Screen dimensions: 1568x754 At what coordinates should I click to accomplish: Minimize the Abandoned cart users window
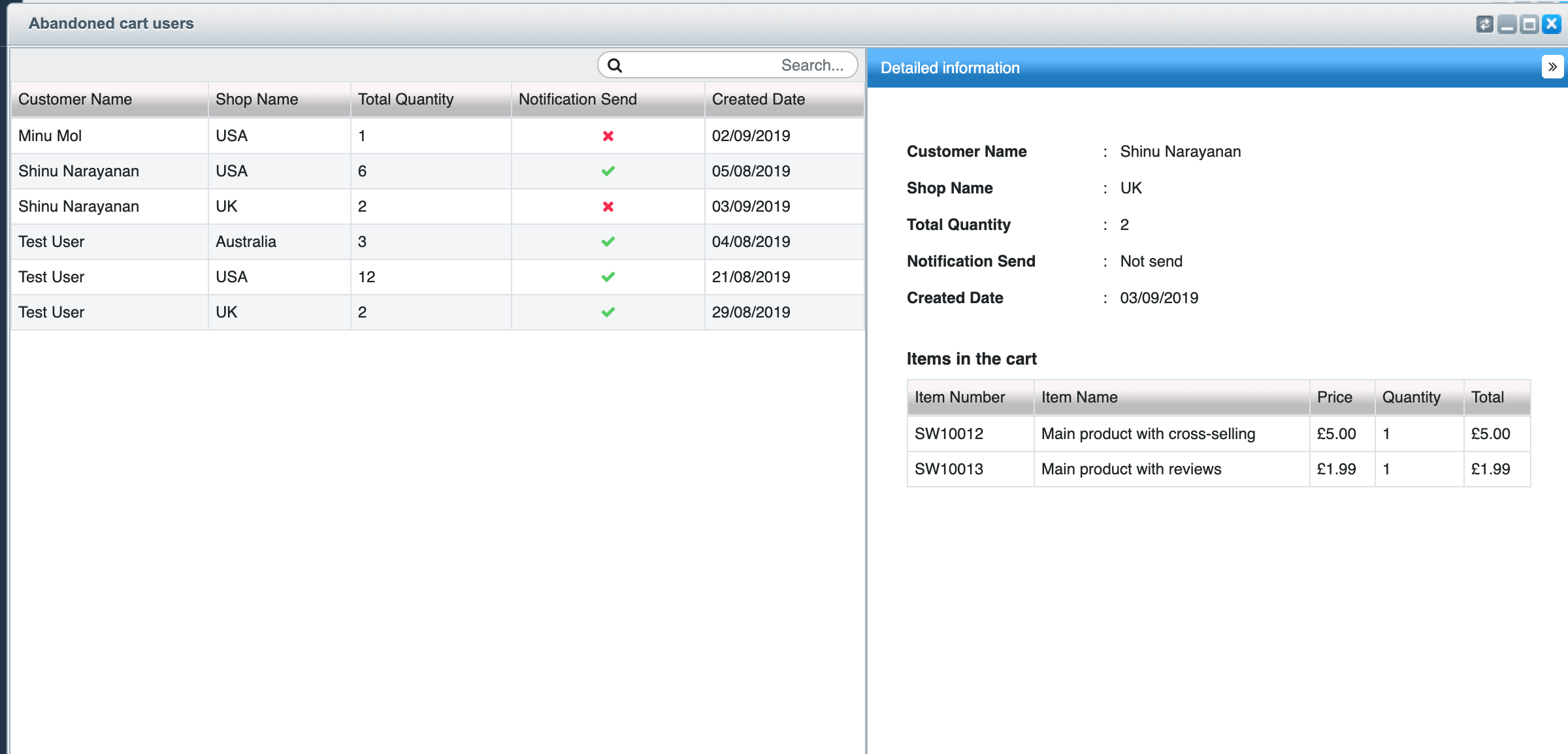pyautogui.click(x=1507, y=24)
